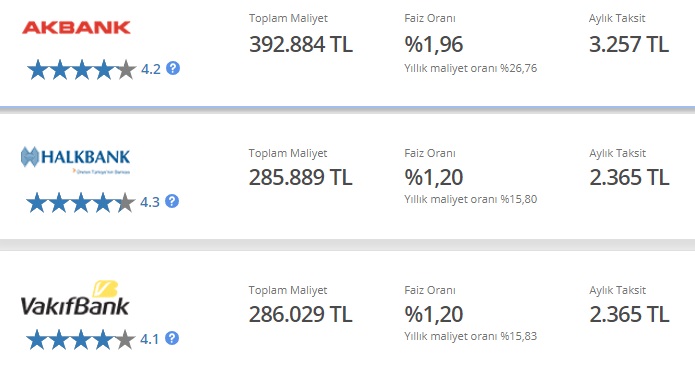Click the VakıfBank logo
695x374 pixels.
point(75,298)
